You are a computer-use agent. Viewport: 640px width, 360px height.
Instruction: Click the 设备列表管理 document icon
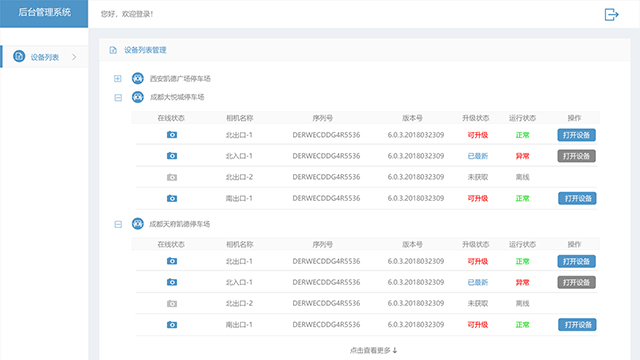pyautogui.click(x=113, y=50)
